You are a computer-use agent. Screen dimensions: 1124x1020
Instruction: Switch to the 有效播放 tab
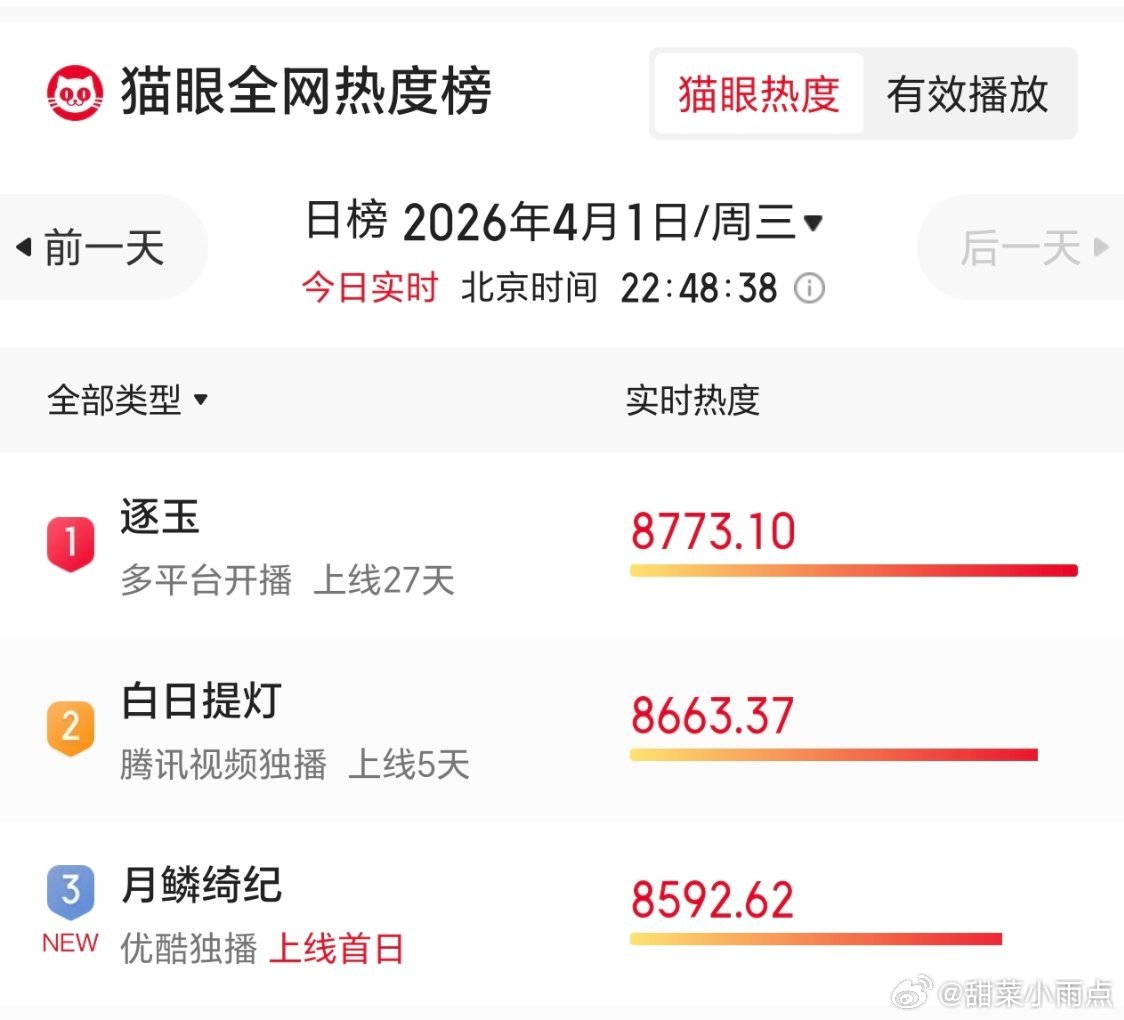pos(968,94)
